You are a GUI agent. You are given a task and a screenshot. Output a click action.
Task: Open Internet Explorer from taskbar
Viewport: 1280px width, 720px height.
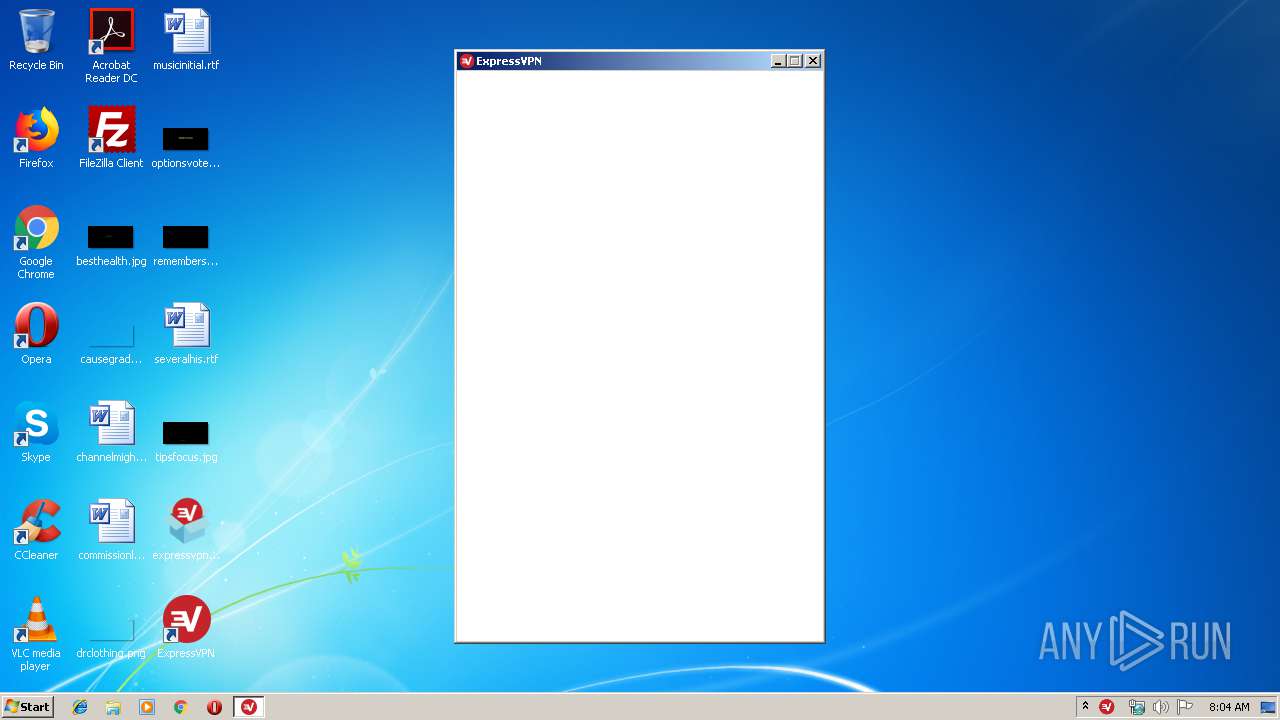tap(80, 707)
